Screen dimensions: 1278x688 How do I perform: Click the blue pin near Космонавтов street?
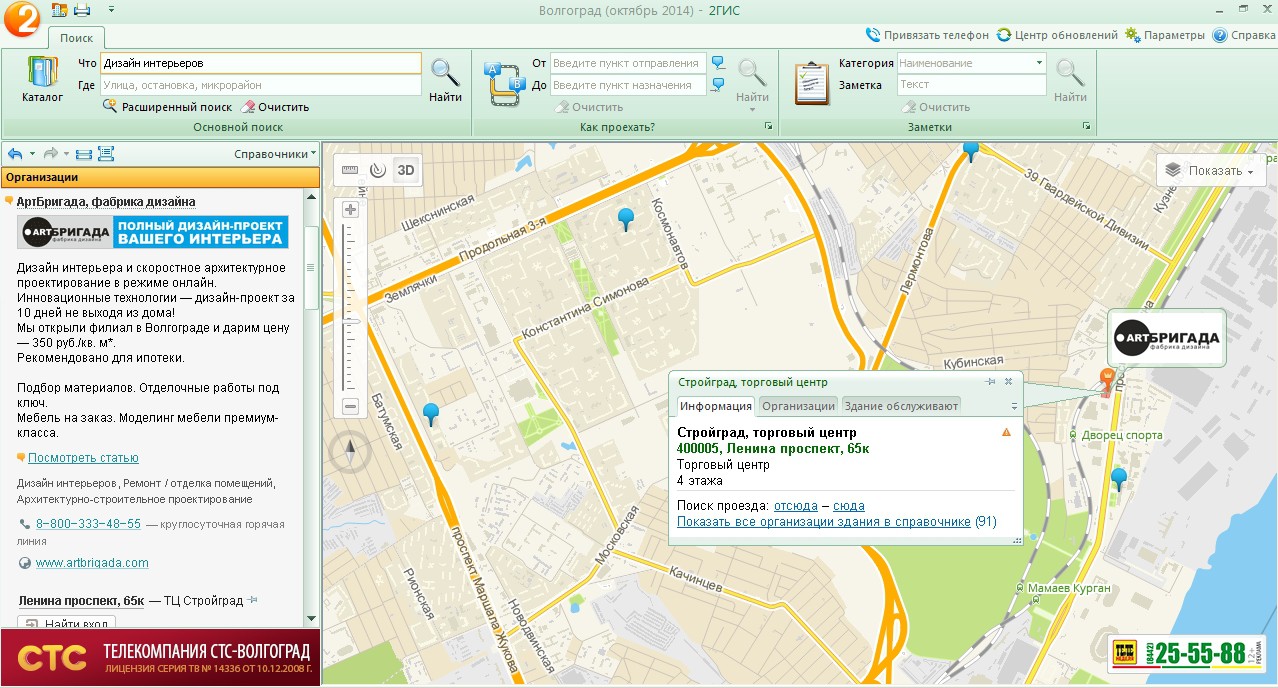[x=626, y=219]
